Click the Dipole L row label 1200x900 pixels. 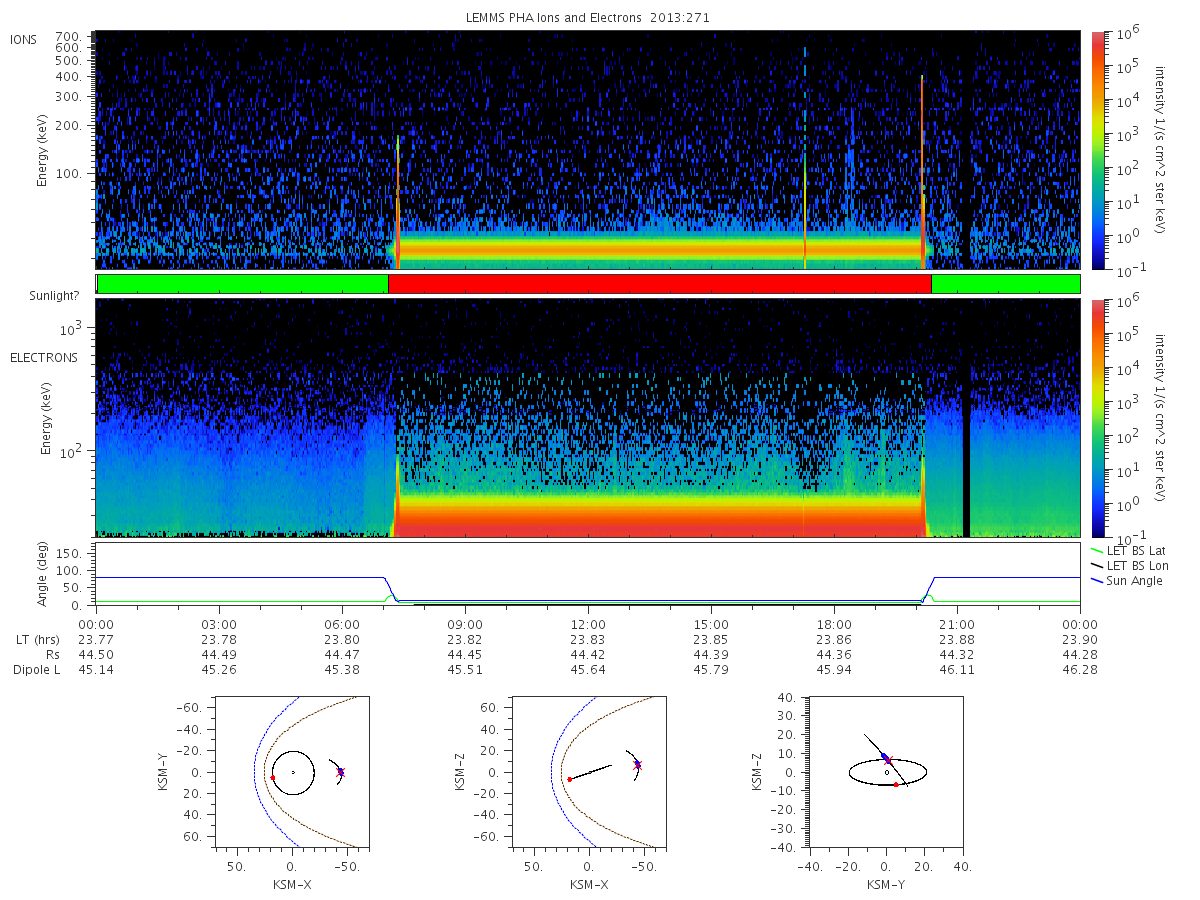36,670
